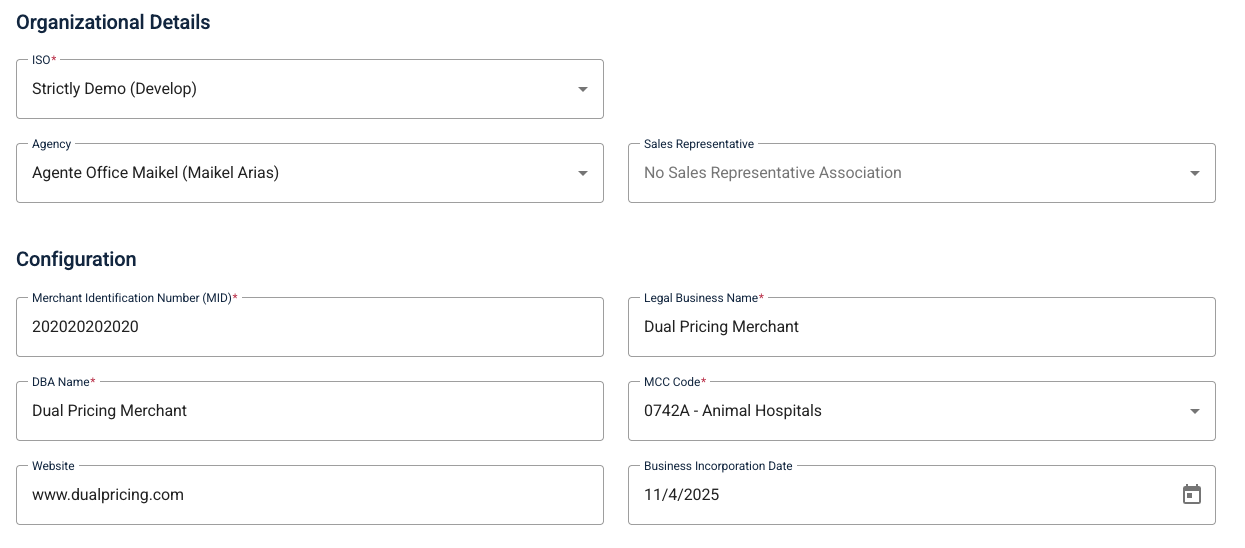
Task: Focus the Website field with www.dualpricing.com
Action: [x=310, y=495]
